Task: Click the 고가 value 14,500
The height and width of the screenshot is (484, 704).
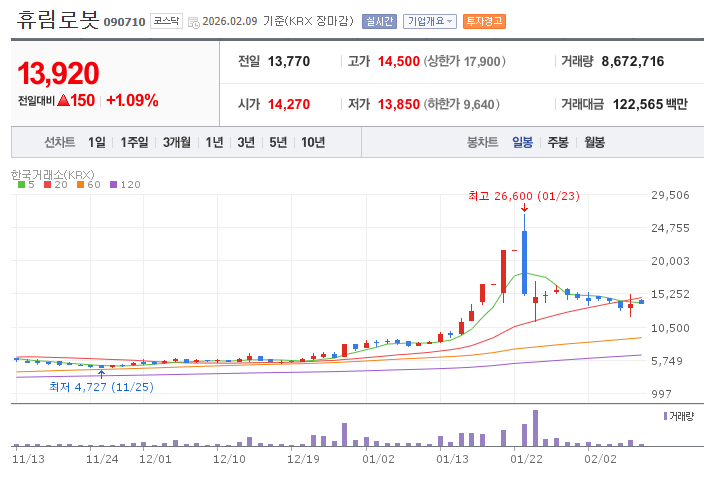Action: (399, 61)
